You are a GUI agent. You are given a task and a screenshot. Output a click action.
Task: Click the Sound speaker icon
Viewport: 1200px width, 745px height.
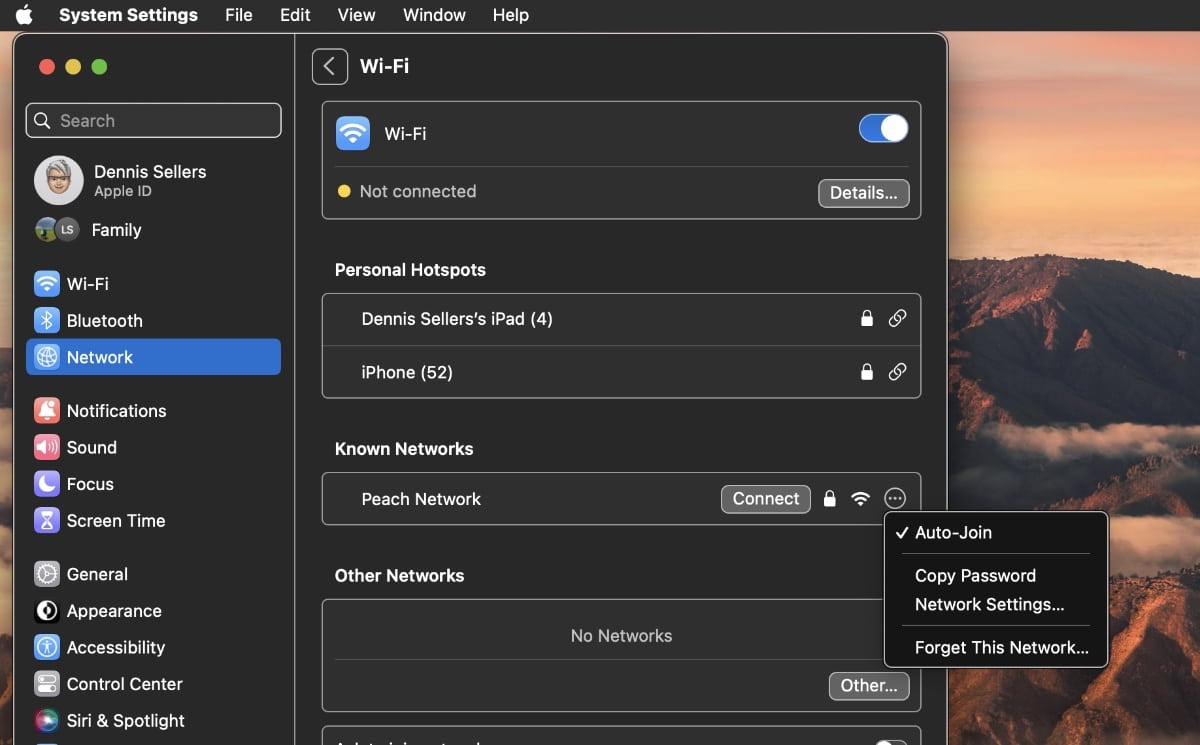[x=47, y=447]
